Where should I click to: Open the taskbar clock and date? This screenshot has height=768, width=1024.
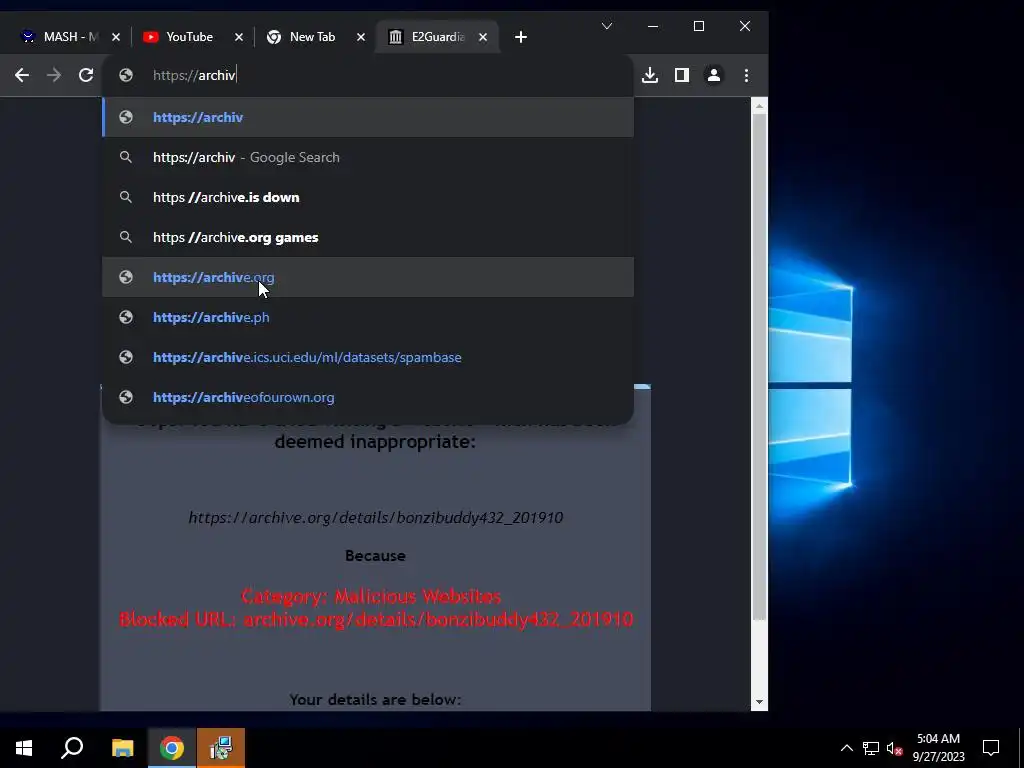pyautogui.click(x=938, y=748)
